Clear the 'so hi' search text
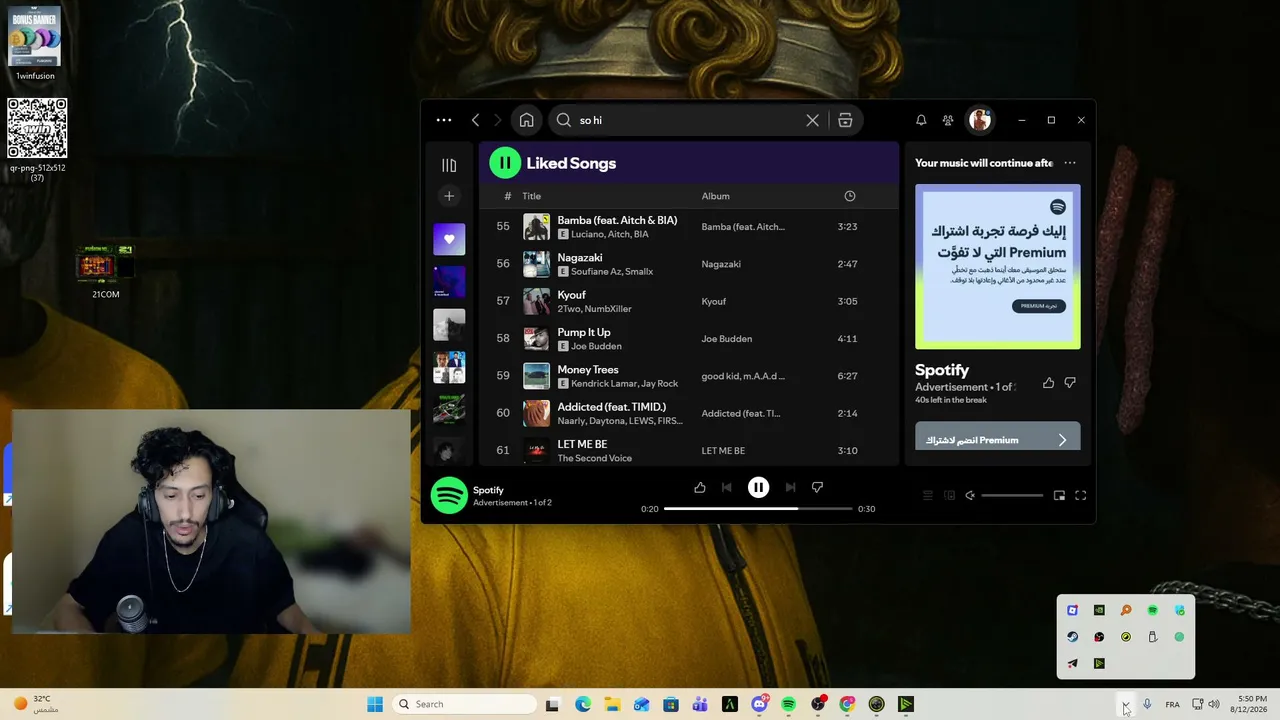This screenshot has width=1280, height=720. pos(812,120)
